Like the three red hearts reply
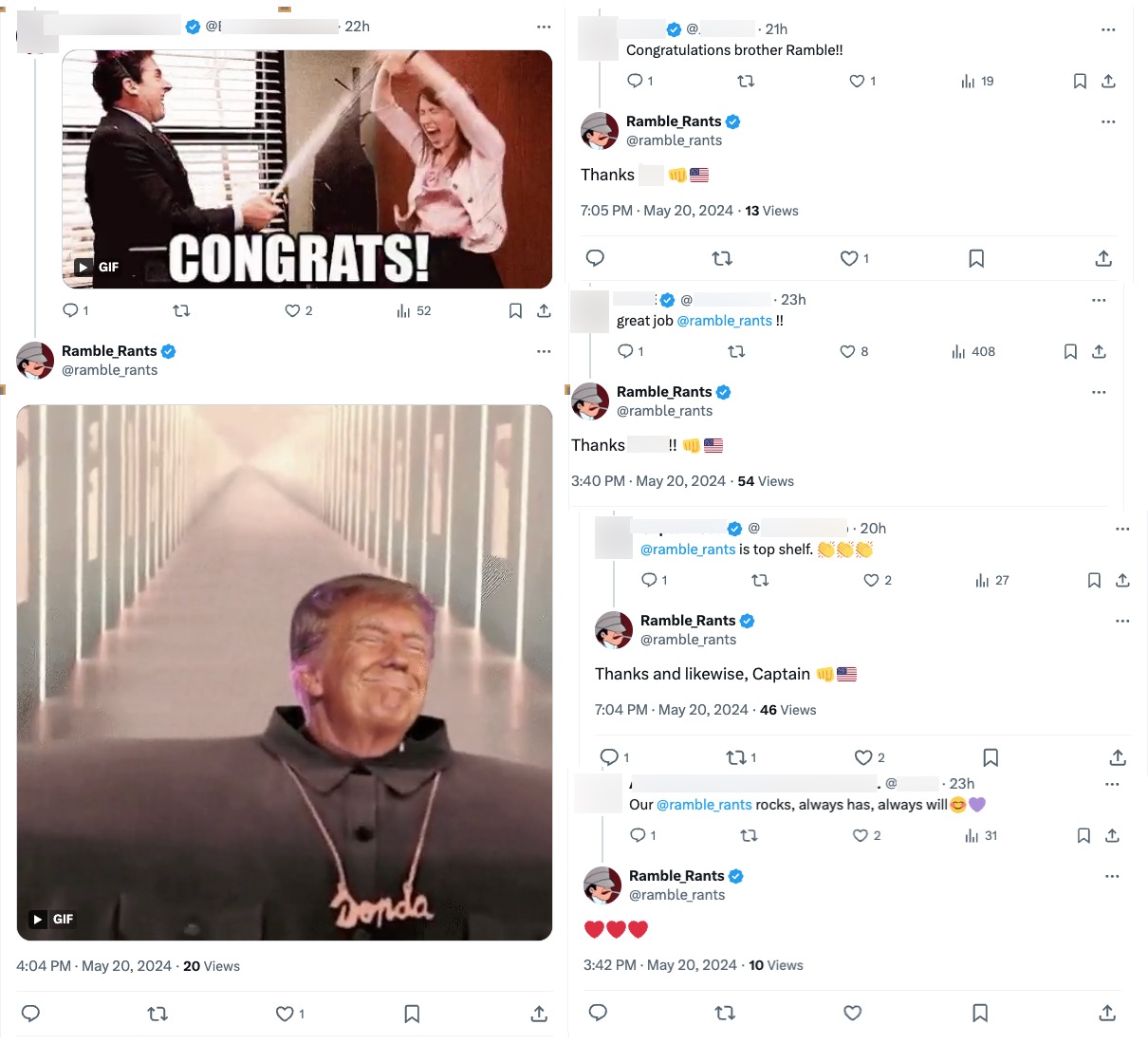1148x1062 pixels. 851,1013
